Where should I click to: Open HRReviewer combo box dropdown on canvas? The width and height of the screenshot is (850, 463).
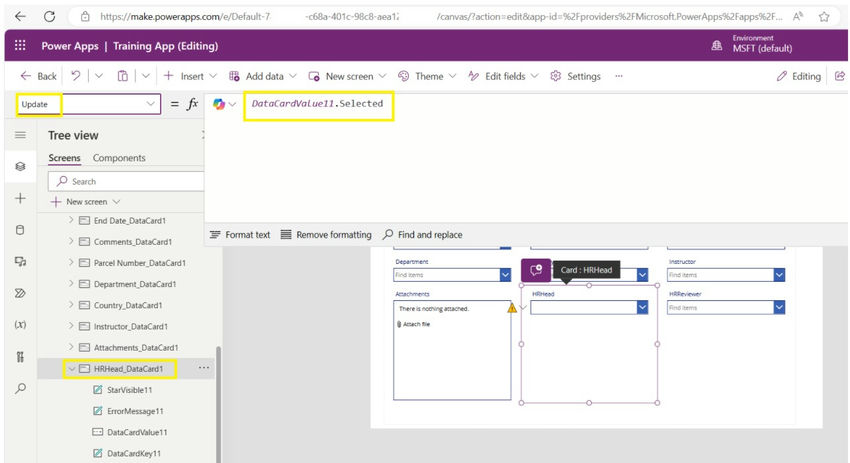coord(779,307)
